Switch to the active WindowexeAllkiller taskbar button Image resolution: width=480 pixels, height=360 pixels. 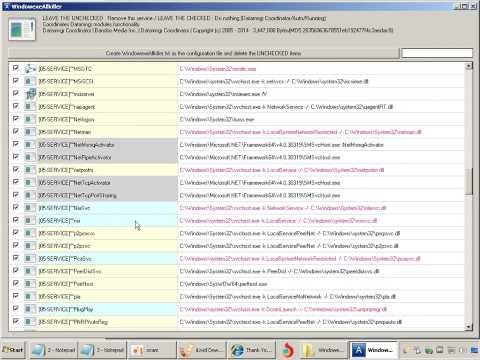point(373,350)
